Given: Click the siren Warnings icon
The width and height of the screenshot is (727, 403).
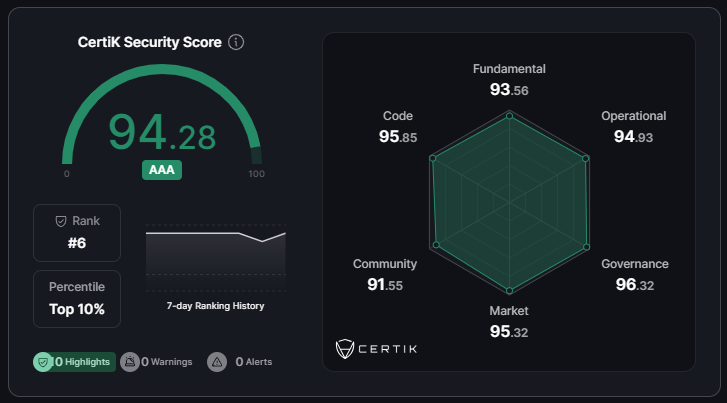Looking at the screenshot, I should (x=130, y=362).
